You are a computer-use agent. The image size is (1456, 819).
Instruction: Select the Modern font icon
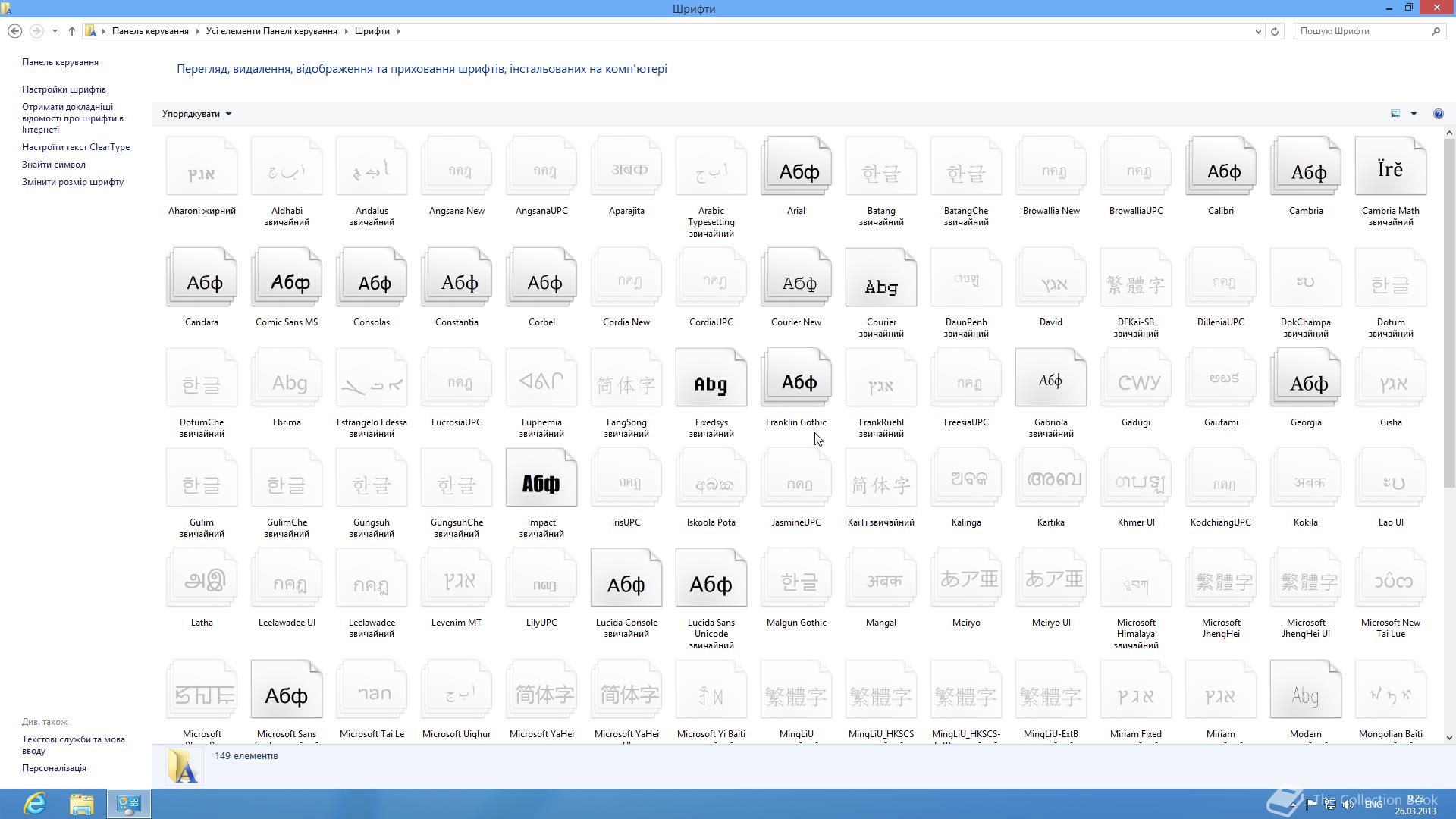1306,690
